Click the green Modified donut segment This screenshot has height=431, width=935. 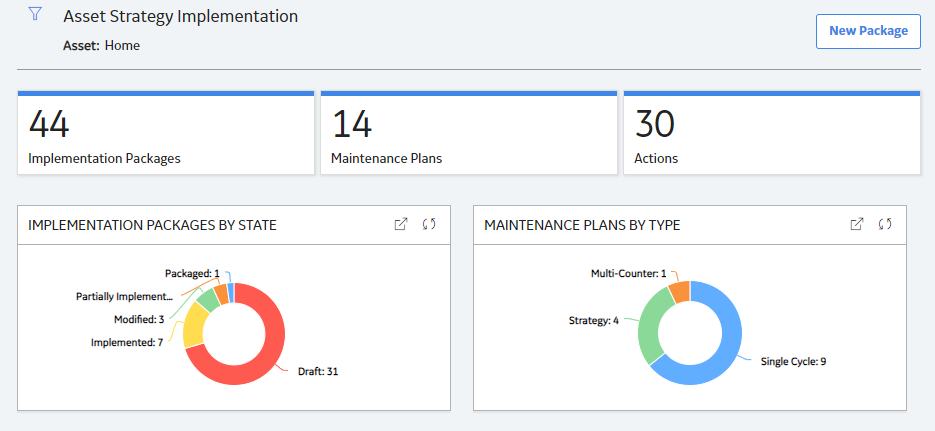(208, 300)
